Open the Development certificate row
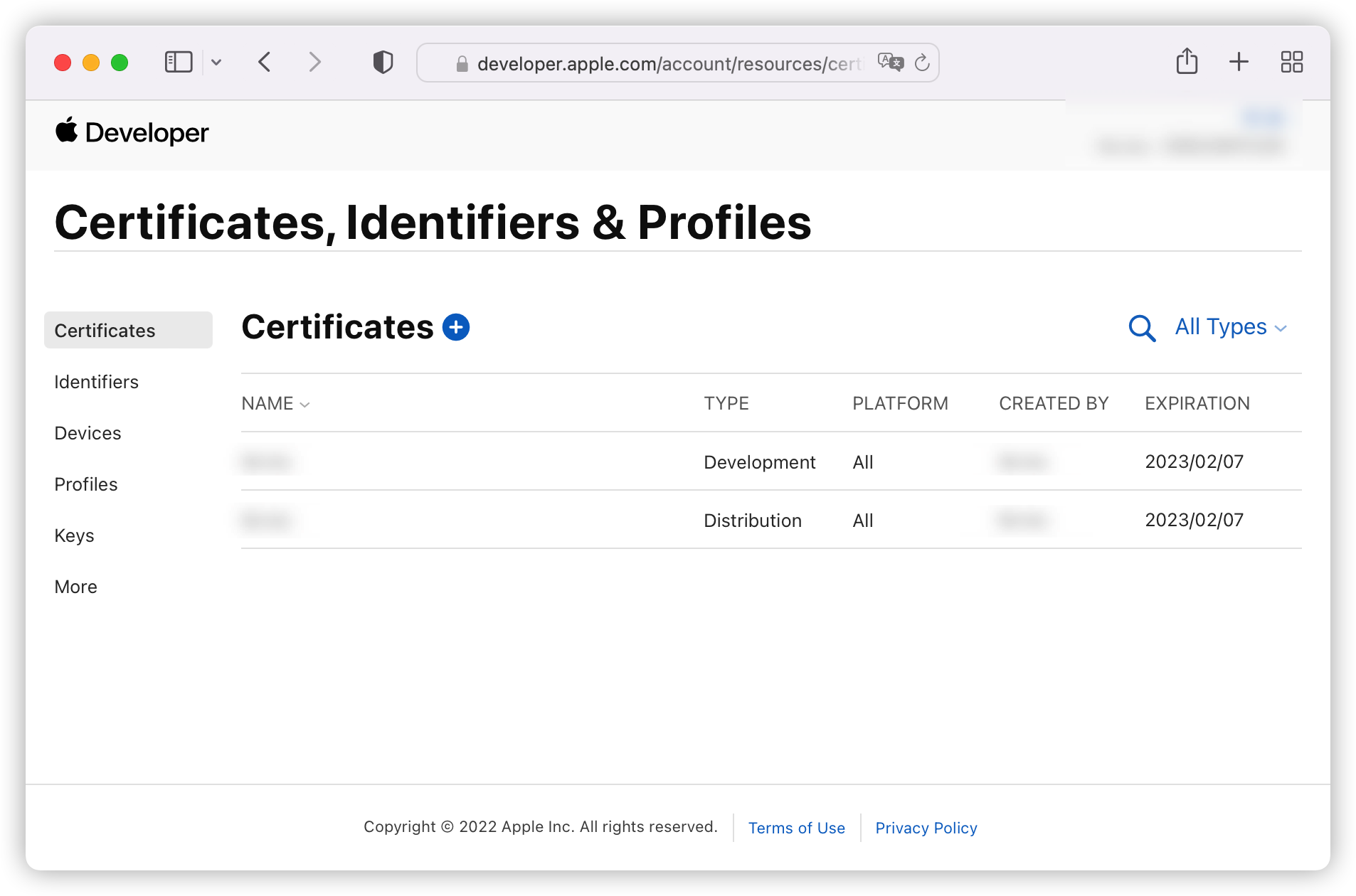Viewport: 1356px width, 896px height. click(771, 462)
